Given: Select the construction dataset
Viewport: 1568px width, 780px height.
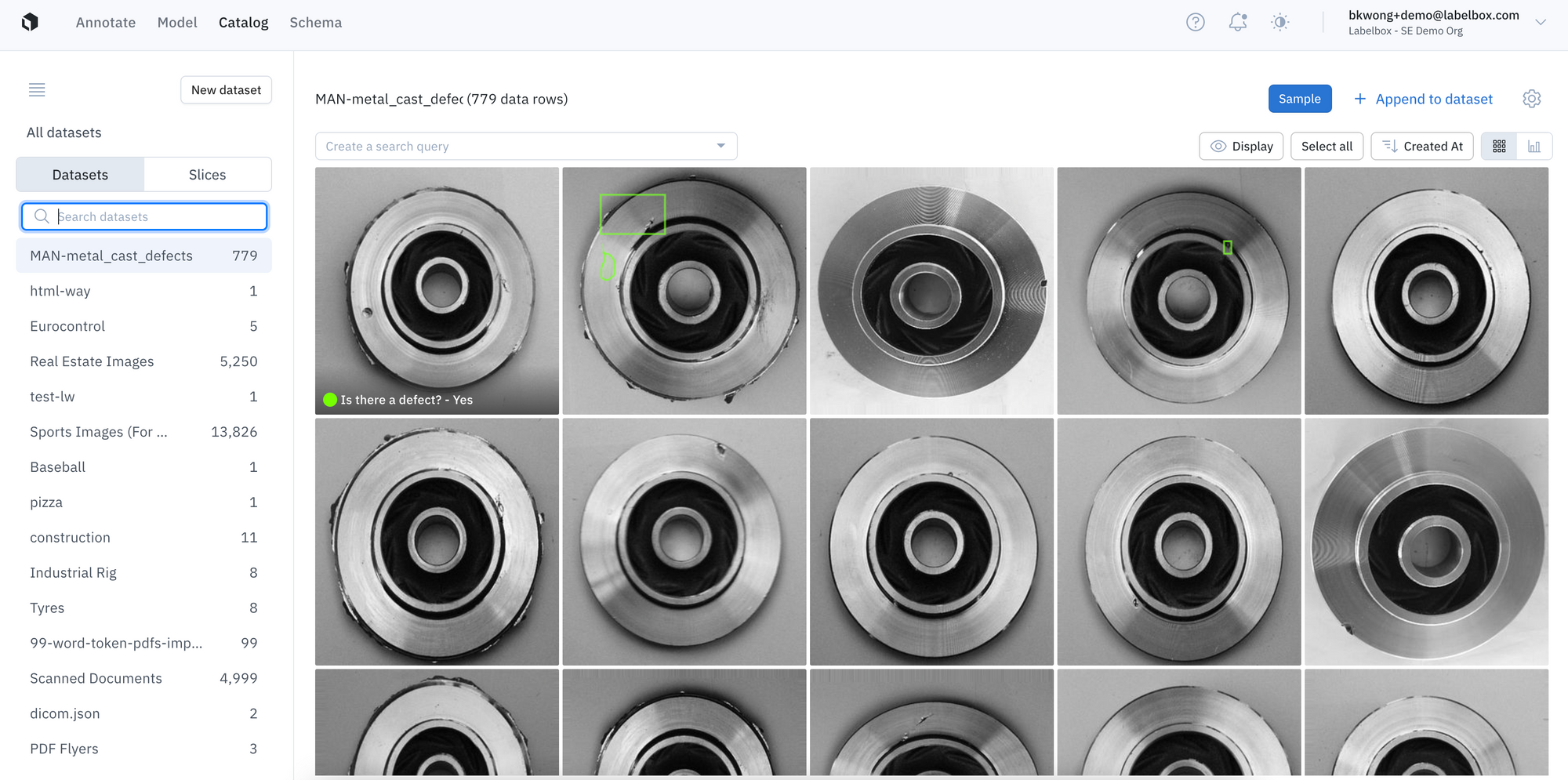Looking at the screenshot, I should 144,538.
